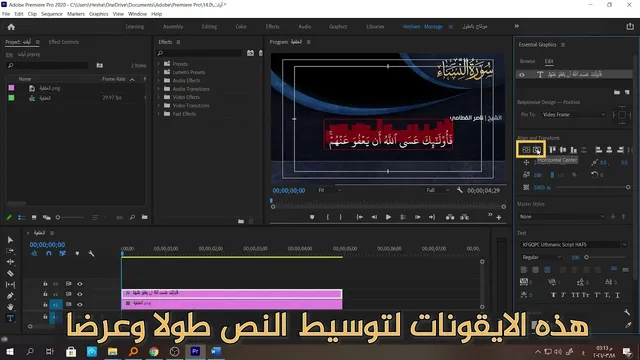Viewport: 640px width, 360px height.
Task: Open the wrench settings icon in Program monitor
Action: pyautogui.click(x=460, y=190)
